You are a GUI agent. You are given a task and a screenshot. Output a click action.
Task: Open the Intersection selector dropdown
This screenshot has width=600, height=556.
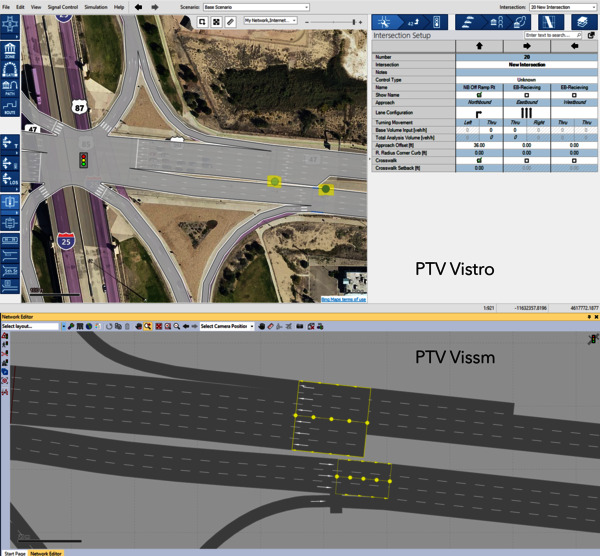click(562, 7)
